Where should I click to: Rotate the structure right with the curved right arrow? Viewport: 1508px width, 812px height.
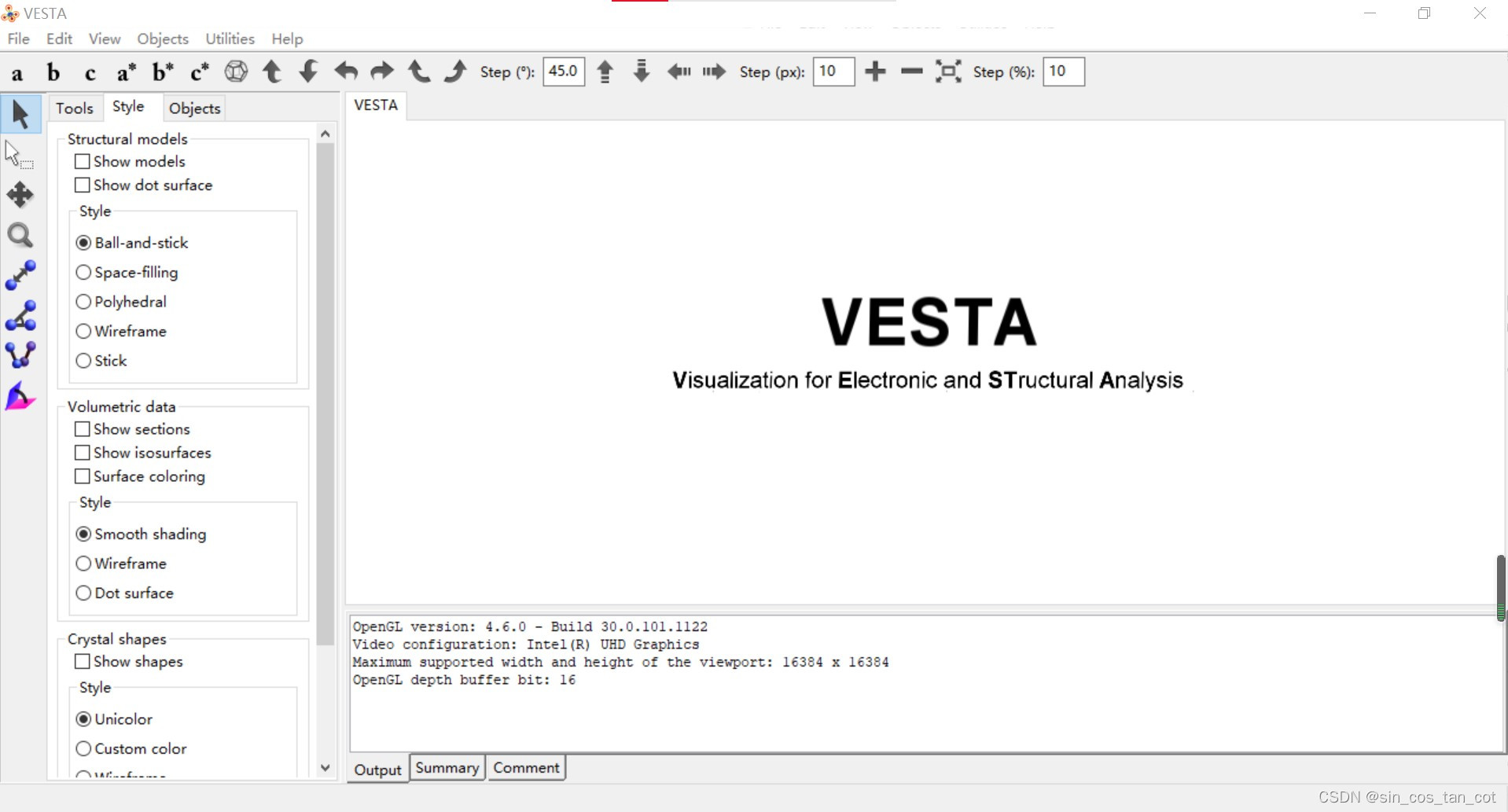(x=382, y=72)
